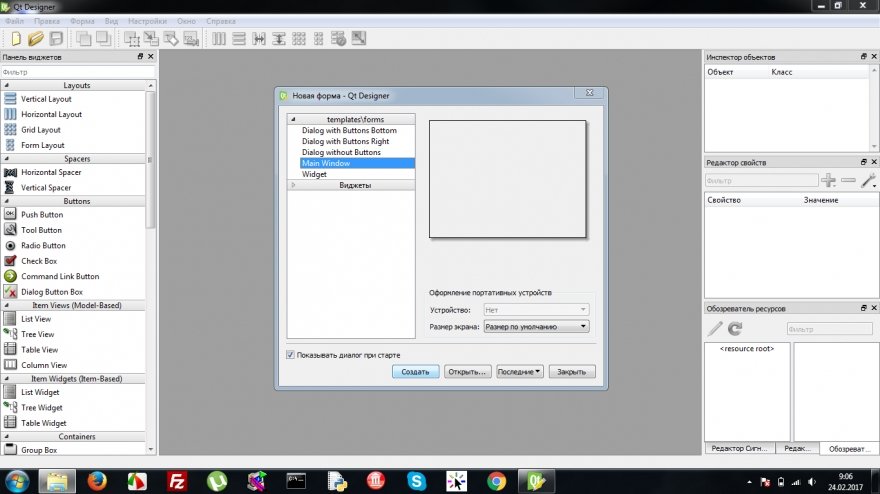Select the Edit Signals/Slots mode icon
Screen dimensions: 880x494
coord(152,39)
